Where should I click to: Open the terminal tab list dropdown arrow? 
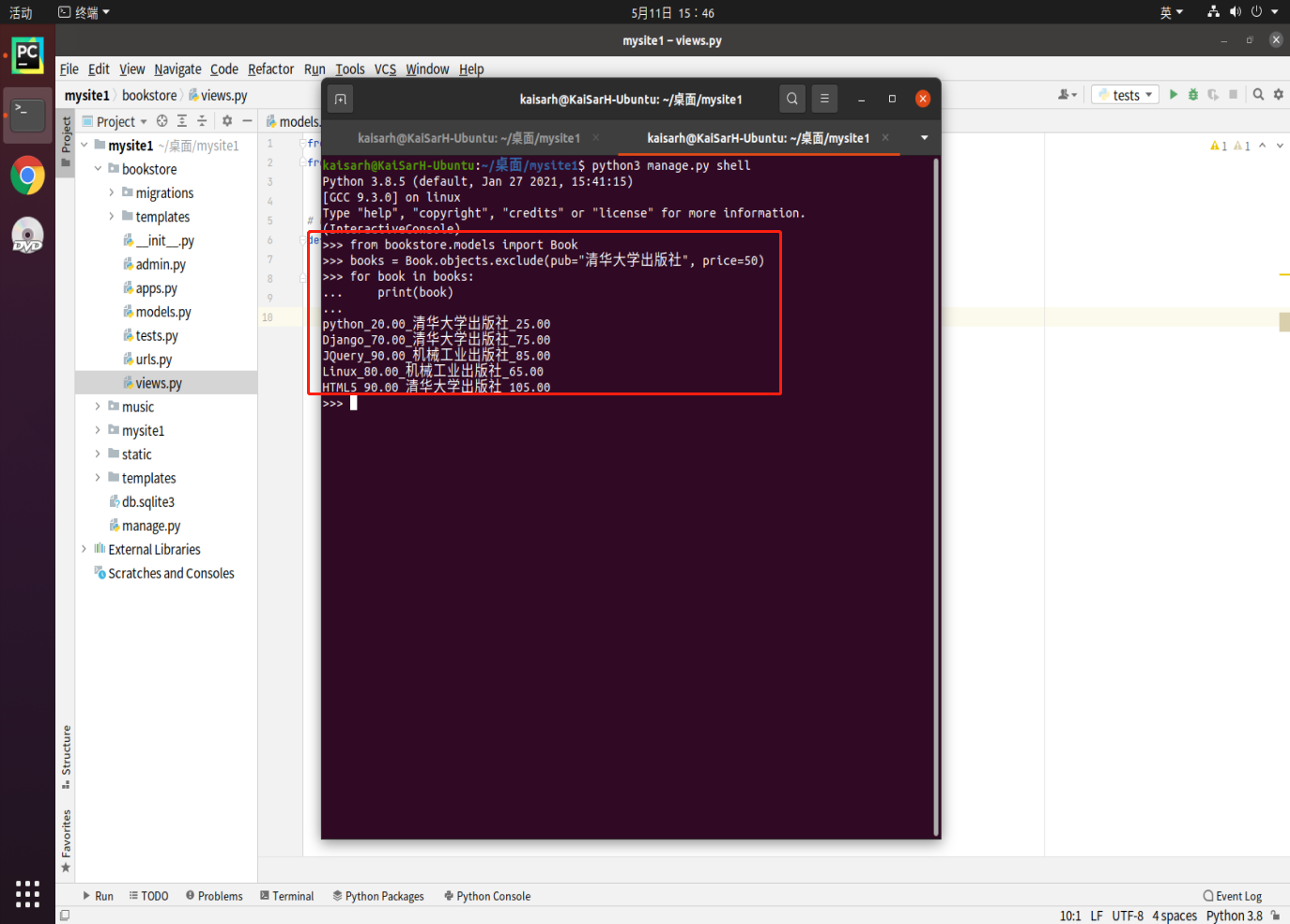[924, 138]
